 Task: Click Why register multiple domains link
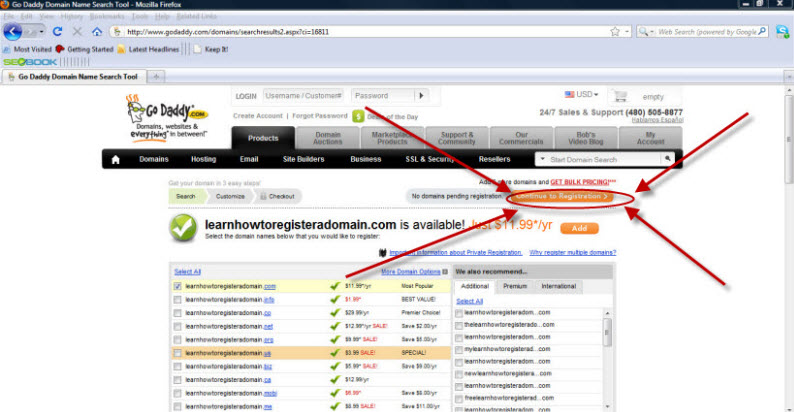[573, 253]
